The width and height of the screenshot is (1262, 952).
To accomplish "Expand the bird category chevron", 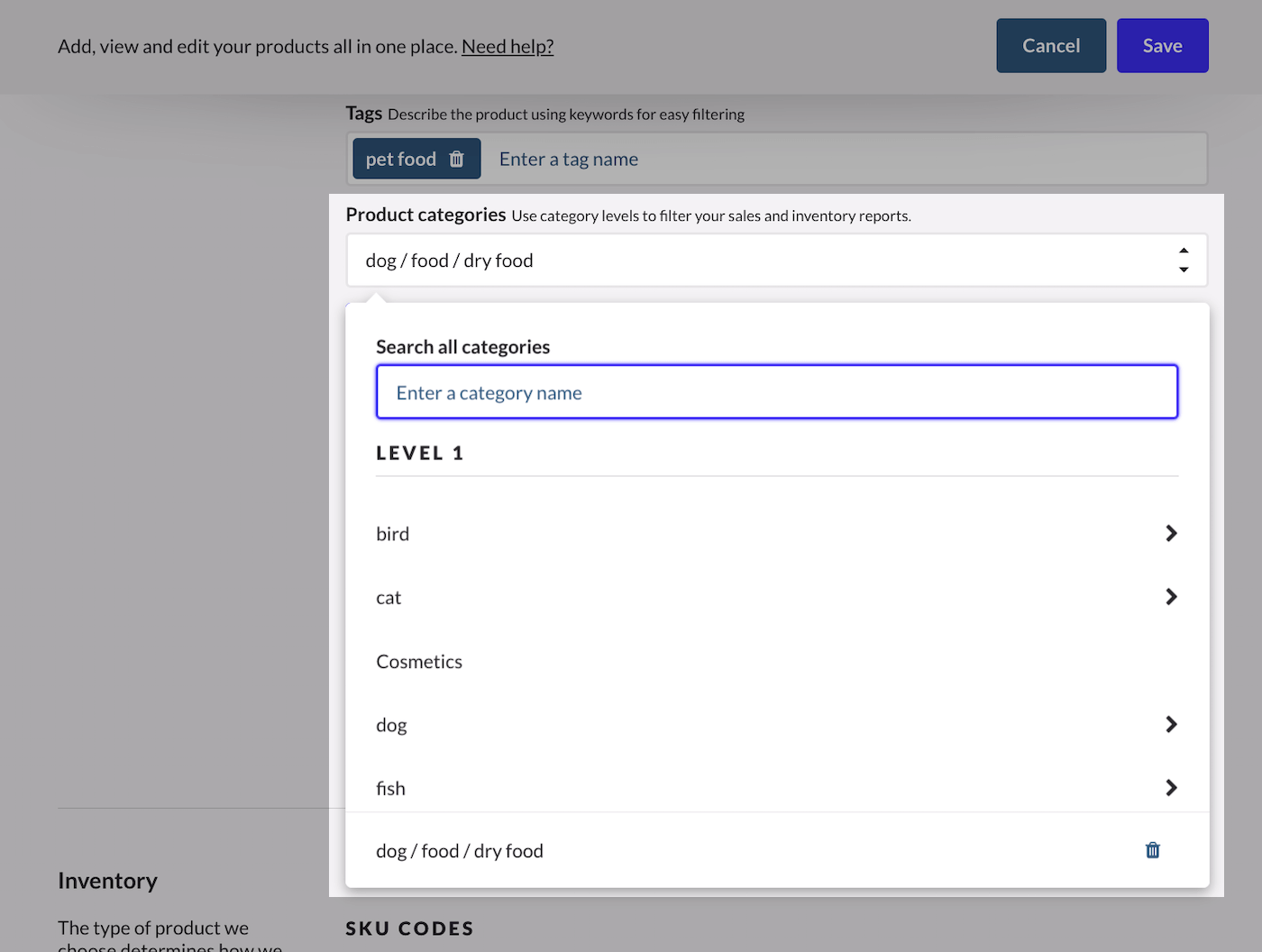I will pos(1171,533).
